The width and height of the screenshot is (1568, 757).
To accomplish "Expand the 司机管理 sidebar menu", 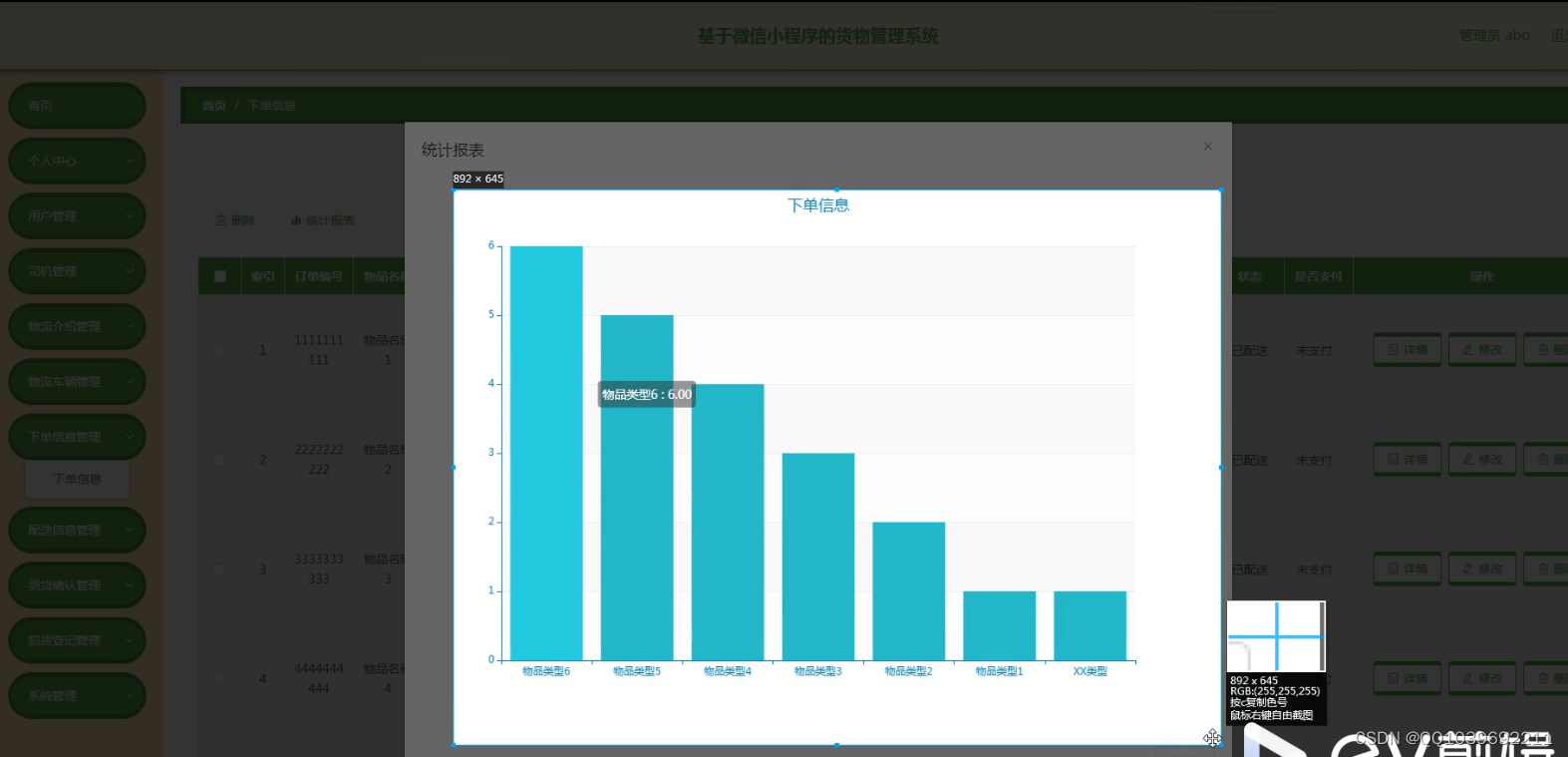I will pyautogui.click(x=77, y=271).
